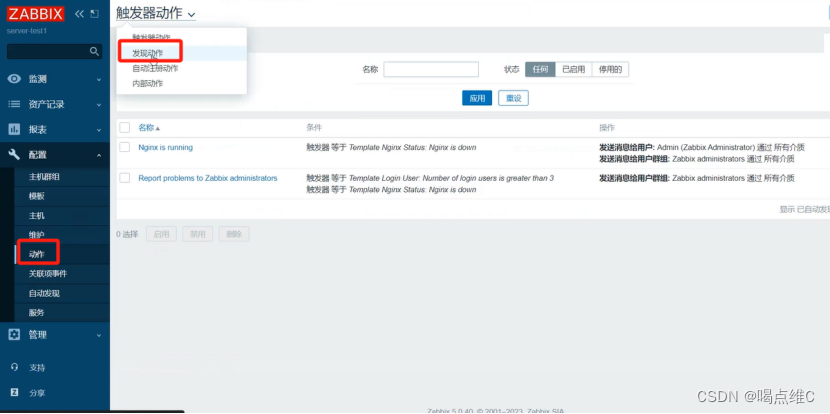This screenshot has width=830, height=414.
Task: Click the sidebar hide/kiosk icon beside chevrons
Action: [95, 14]
